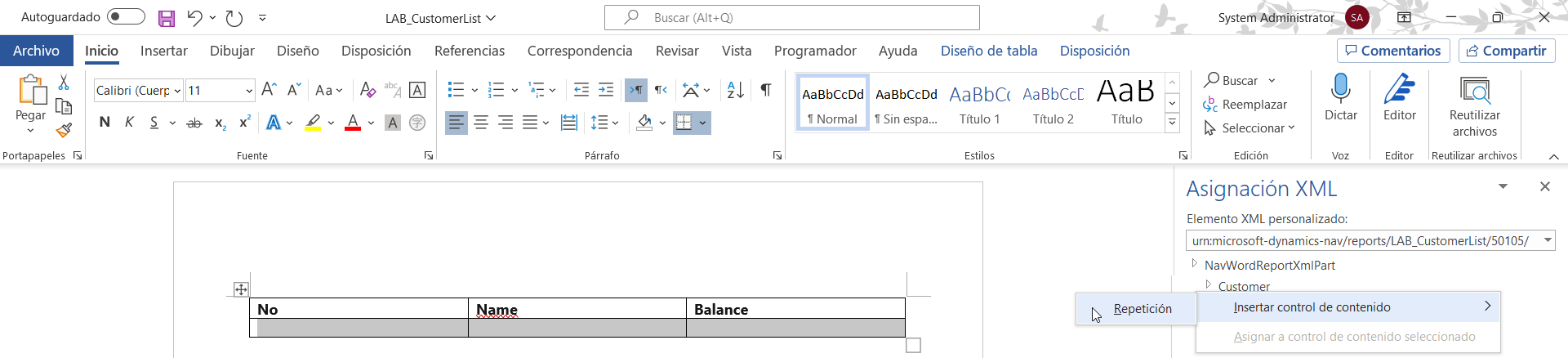This screenshot has width=1568, height=358.
Task: Click the table move handle icon
Action: 241,289
